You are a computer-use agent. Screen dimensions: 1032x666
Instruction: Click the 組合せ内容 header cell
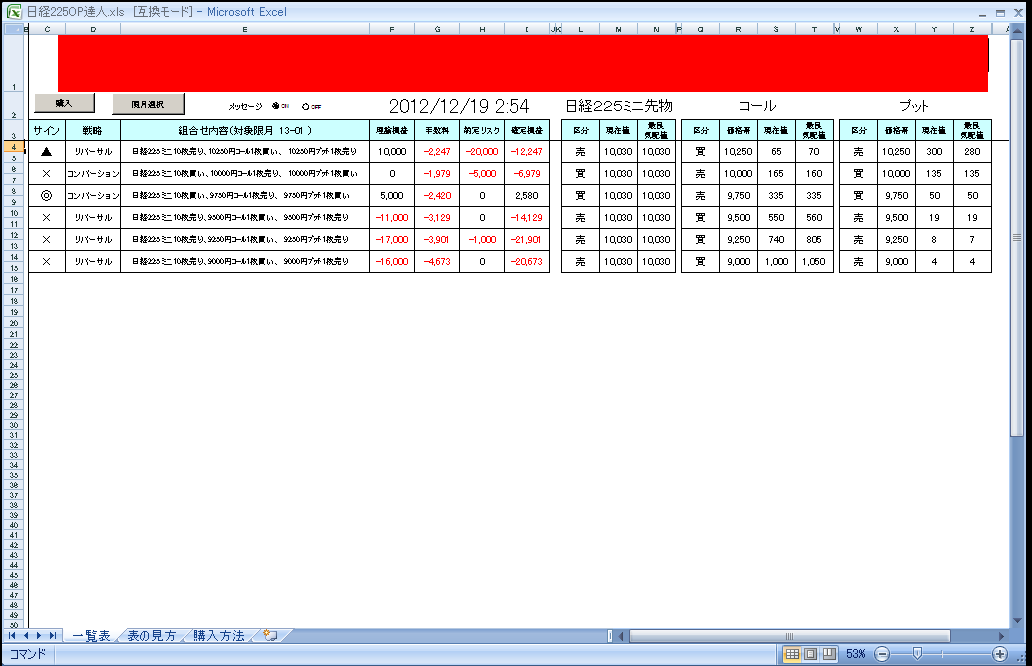click(245, 130)
